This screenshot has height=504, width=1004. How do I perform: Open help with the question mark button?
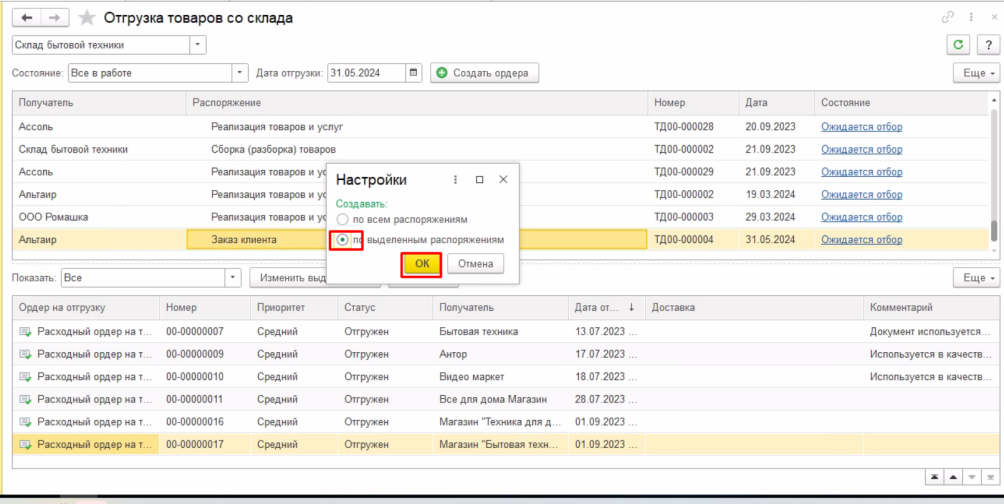coord(986,45)
